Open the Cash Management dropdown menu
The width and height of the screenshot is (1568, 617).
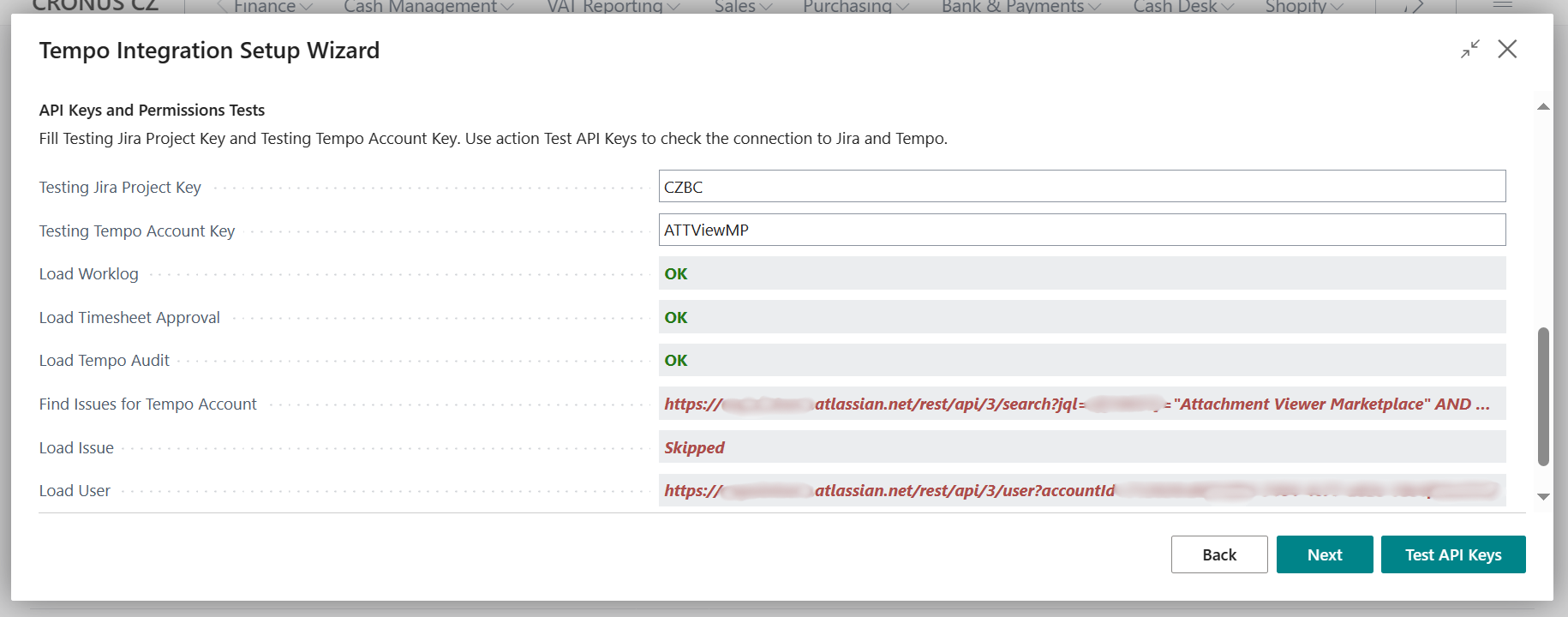[x=428, y=7]
